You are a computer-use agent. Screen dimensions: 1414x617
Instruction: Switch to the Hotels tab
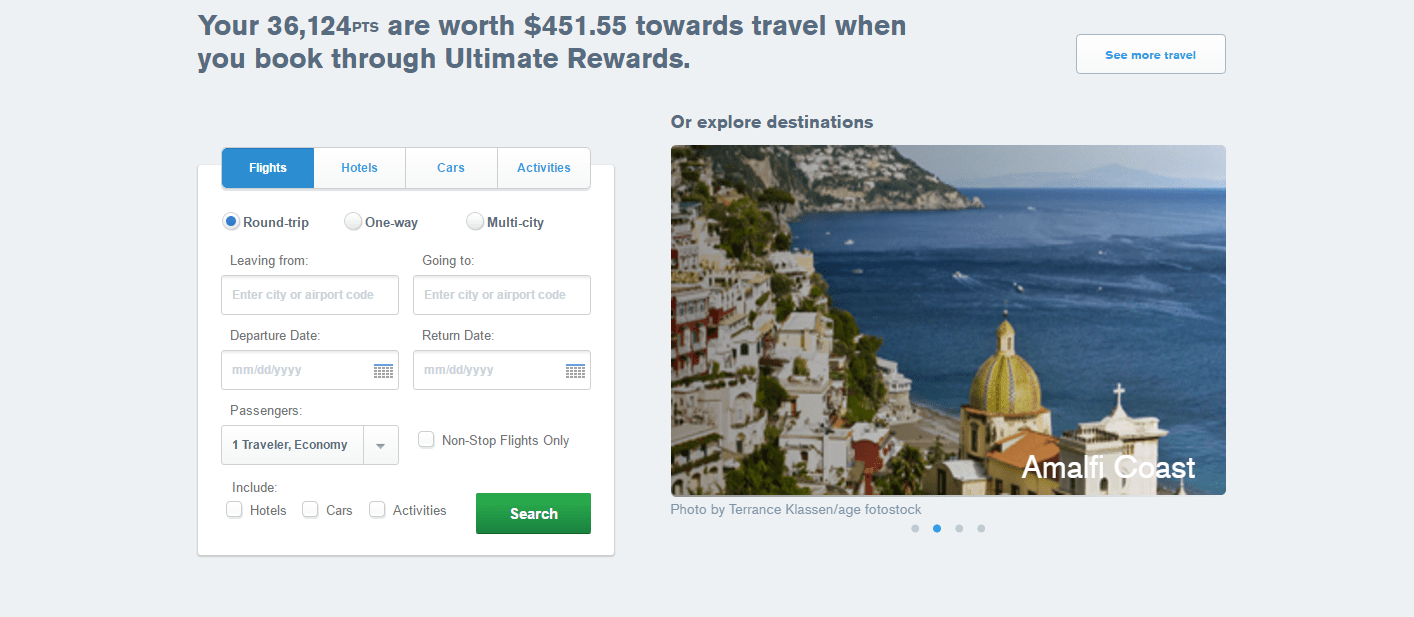tap(359, 167)
